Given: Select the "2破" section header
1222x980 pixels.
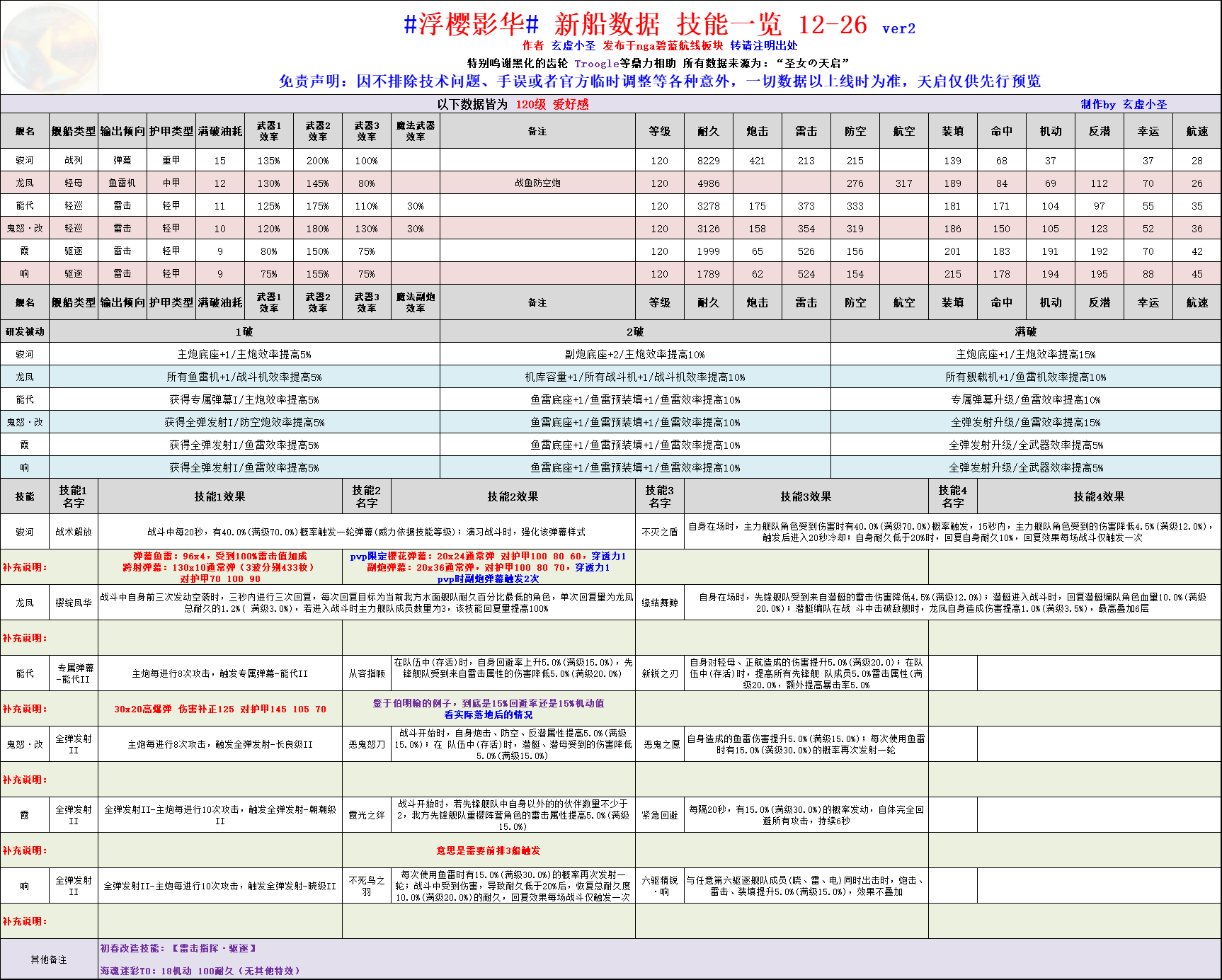Looking at the screenshot, I should [x=635, y=331].
